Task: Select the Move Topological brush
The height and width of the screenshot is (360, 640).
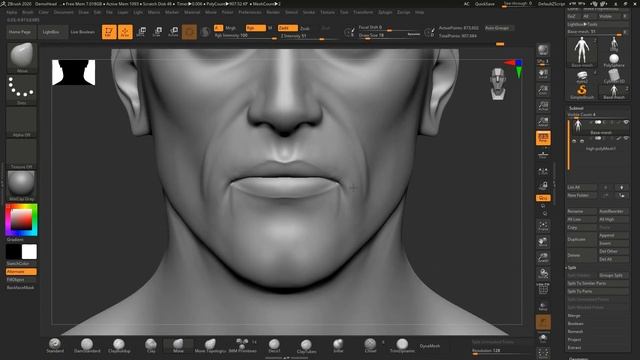Action: point(210,345)
